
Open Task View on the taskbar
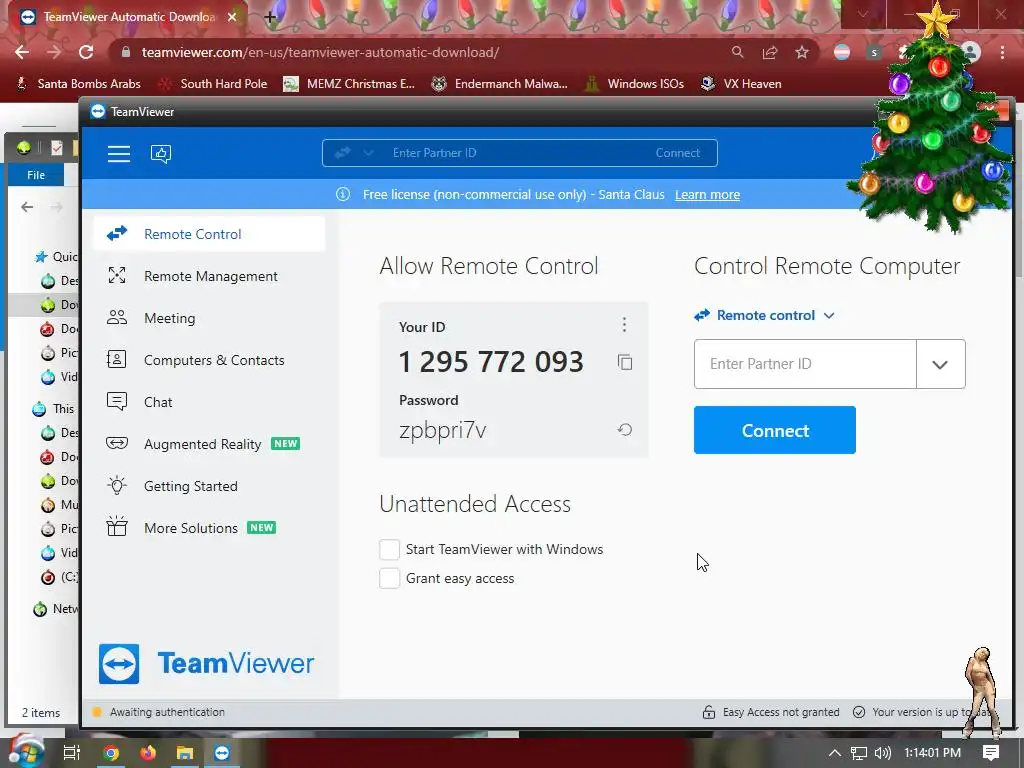72,753
